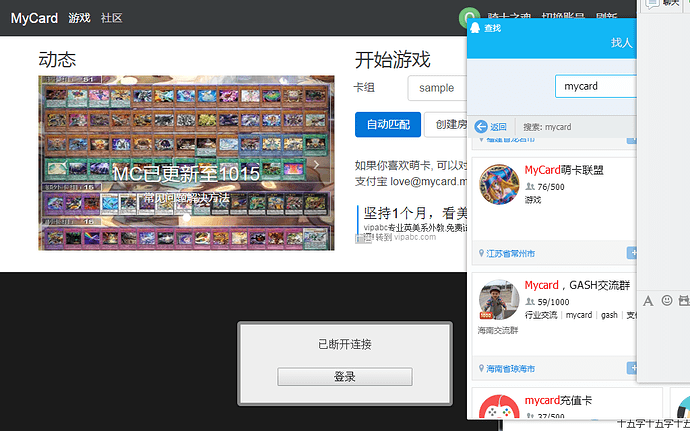Click the 海南省琼海市 location link
The image size is (690, 431).
tap(510, 369)
